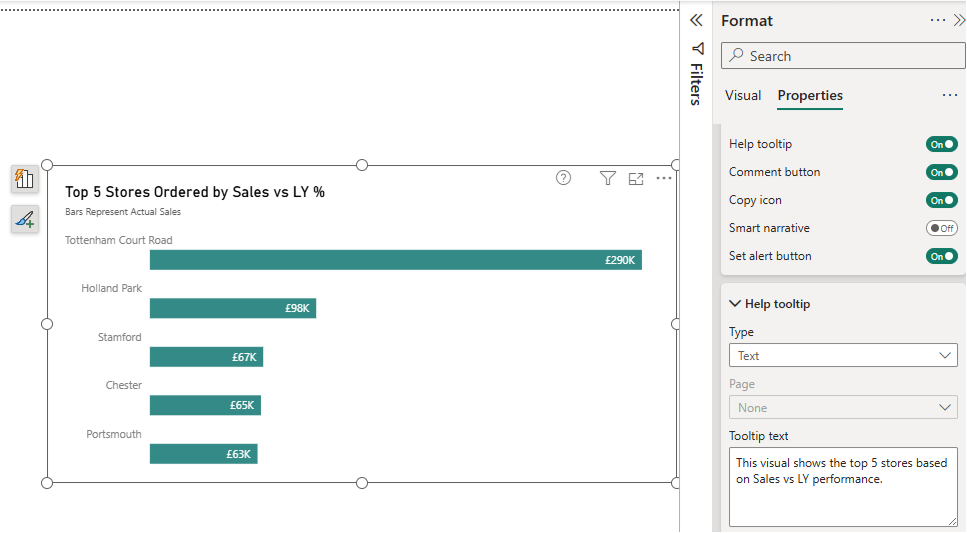Open the Page dropdown showing None
Viewport: 967px width, 533px height.
pyautogui.click(x=843, y=408)
